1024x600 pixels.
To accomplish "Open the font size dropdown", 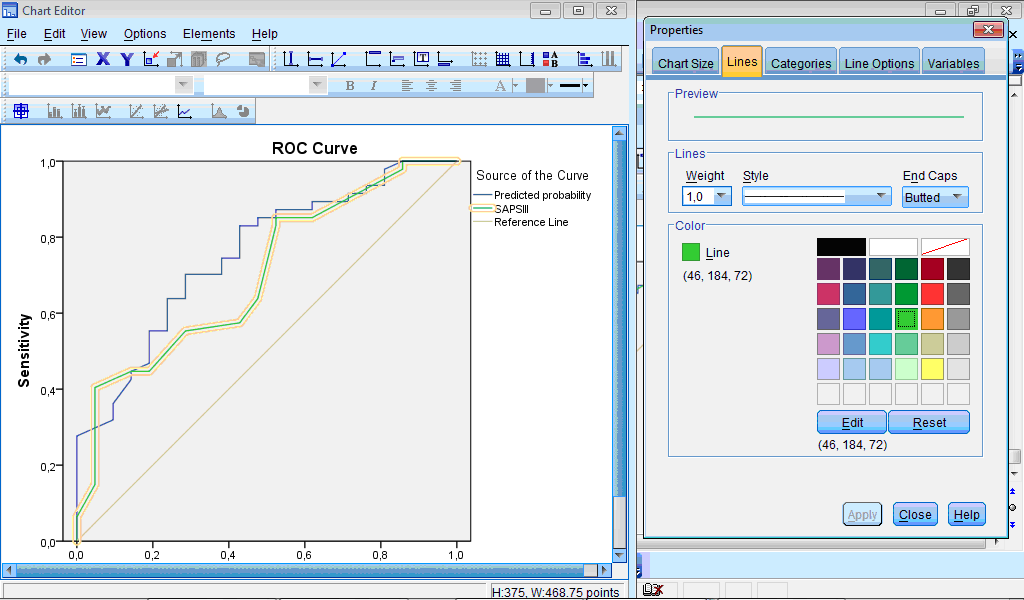I will 317,85.
